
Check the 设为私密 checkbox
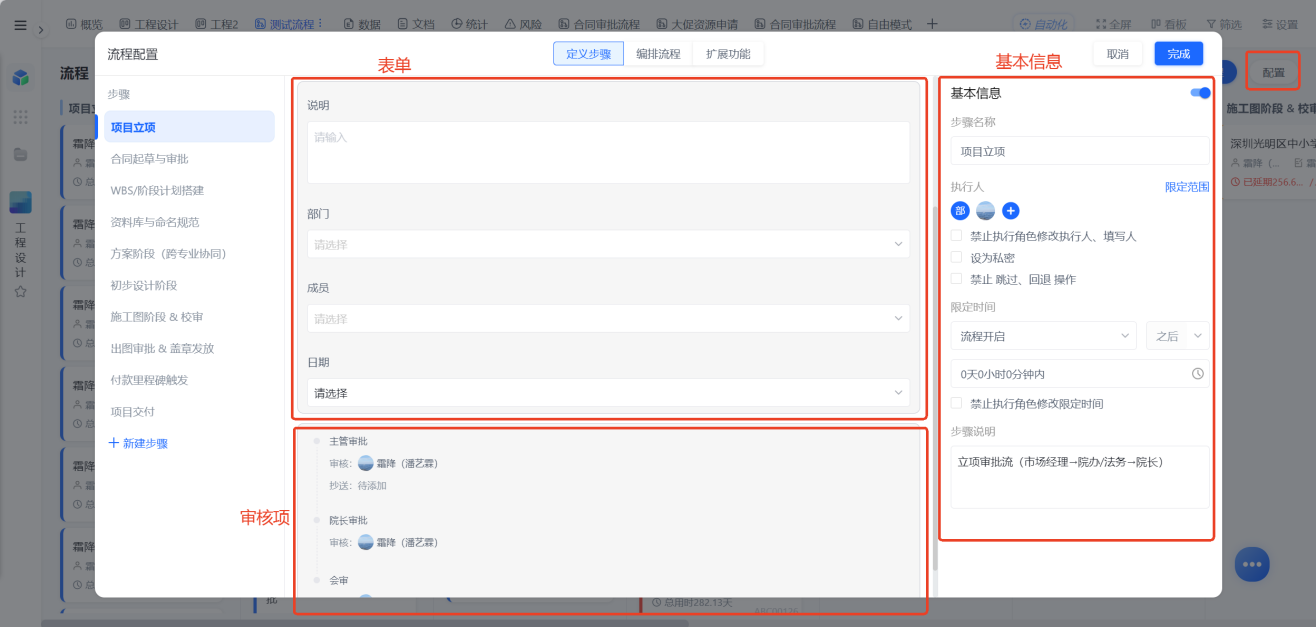coord(957,257)
